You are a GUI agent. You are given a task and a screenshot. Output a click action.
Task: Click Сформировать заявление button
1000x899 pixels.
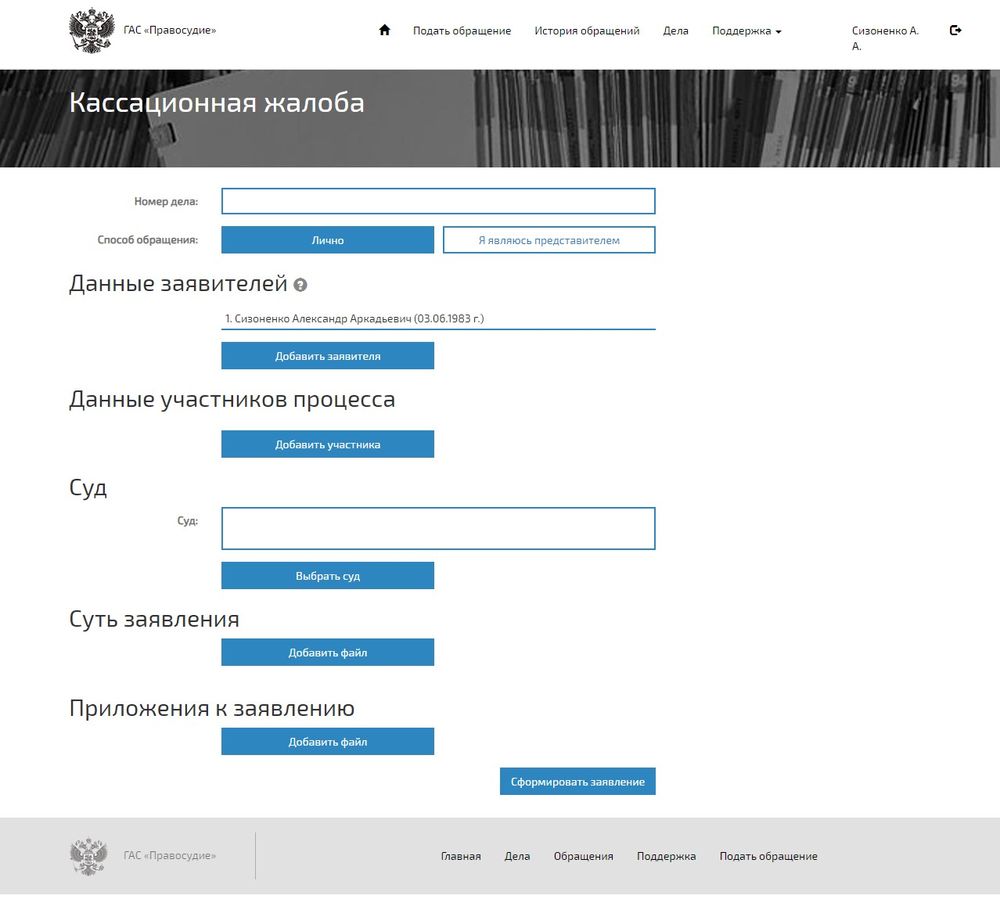pyautogui.click(x=577, y=781)
